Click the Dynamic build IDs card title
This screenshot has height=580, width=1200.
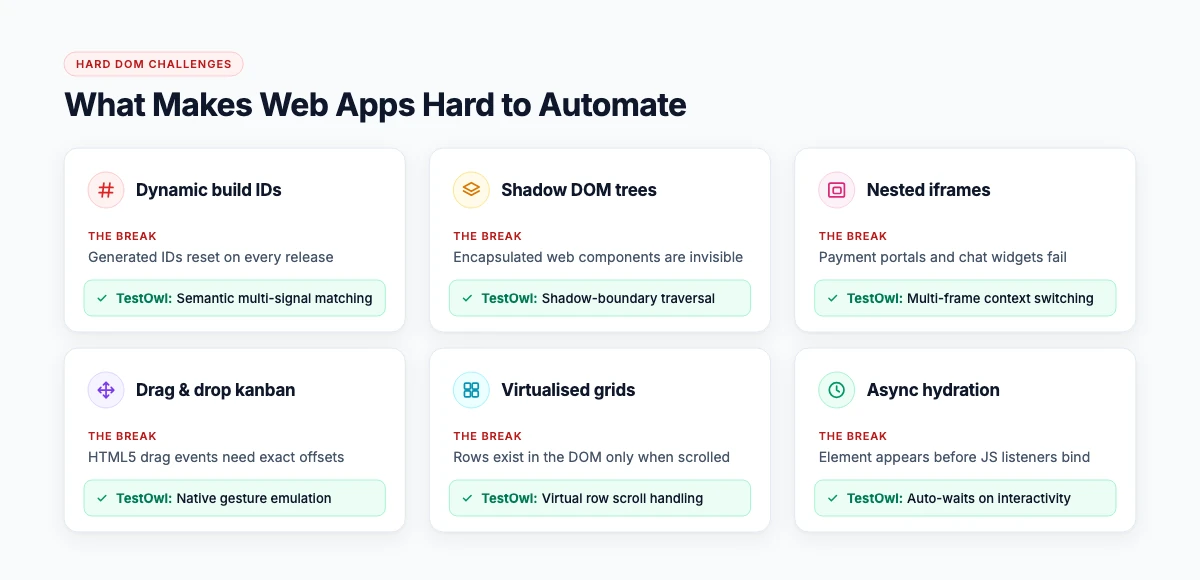(x=209, y=190)
